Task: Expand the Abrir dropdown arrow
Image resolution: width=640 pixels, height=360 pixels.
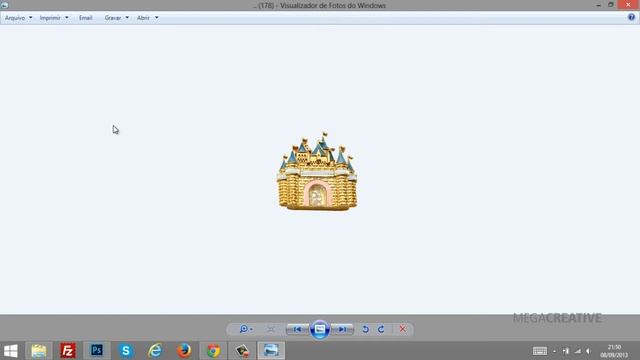Action: pos(156,18)
